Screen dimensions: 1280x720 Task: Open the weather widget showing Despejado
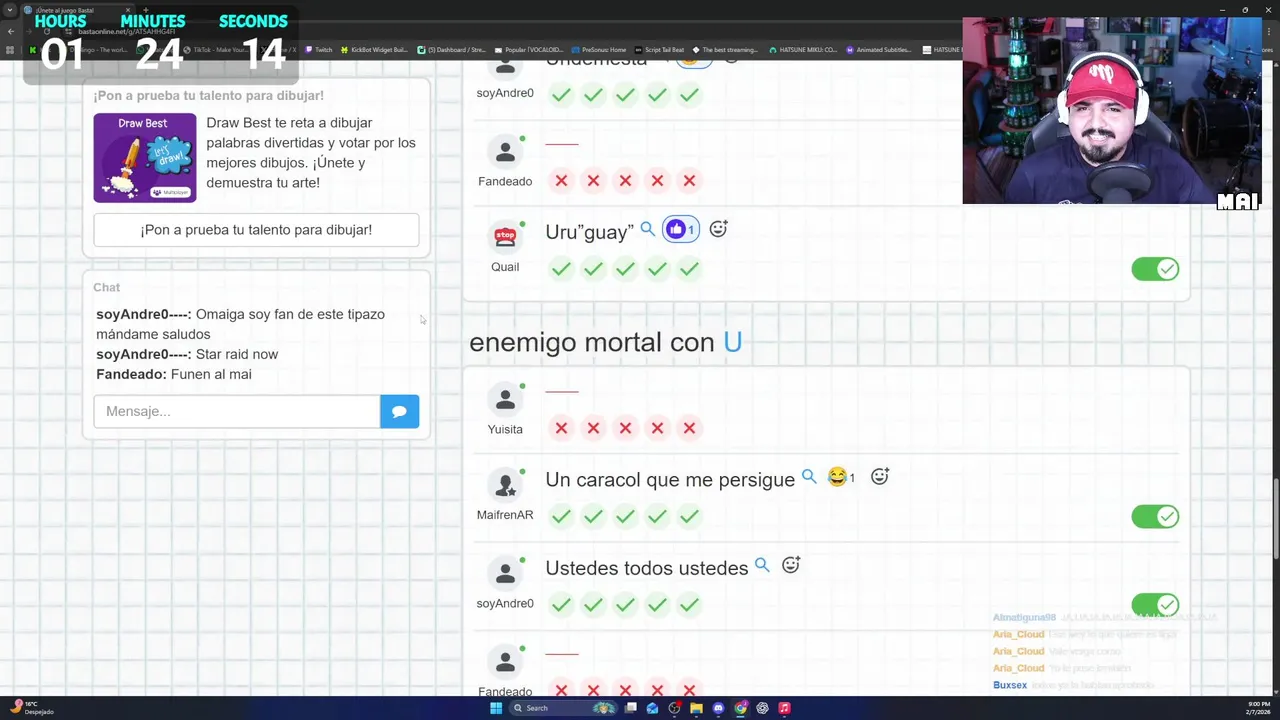[x=30, y=708]
